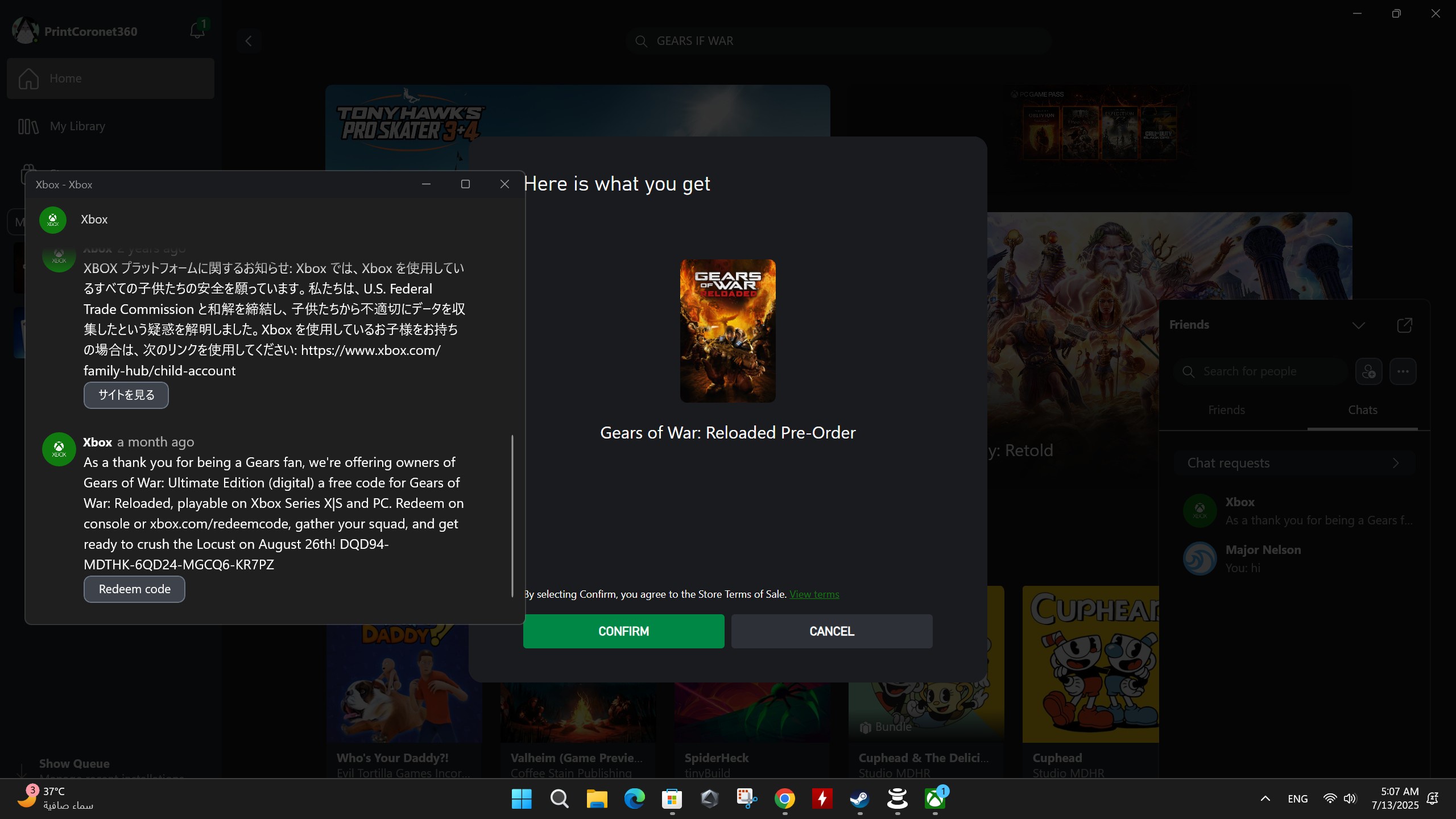Launch Microsoft Edge from the taskbar
1456x819 pixels.
point(634,799)
